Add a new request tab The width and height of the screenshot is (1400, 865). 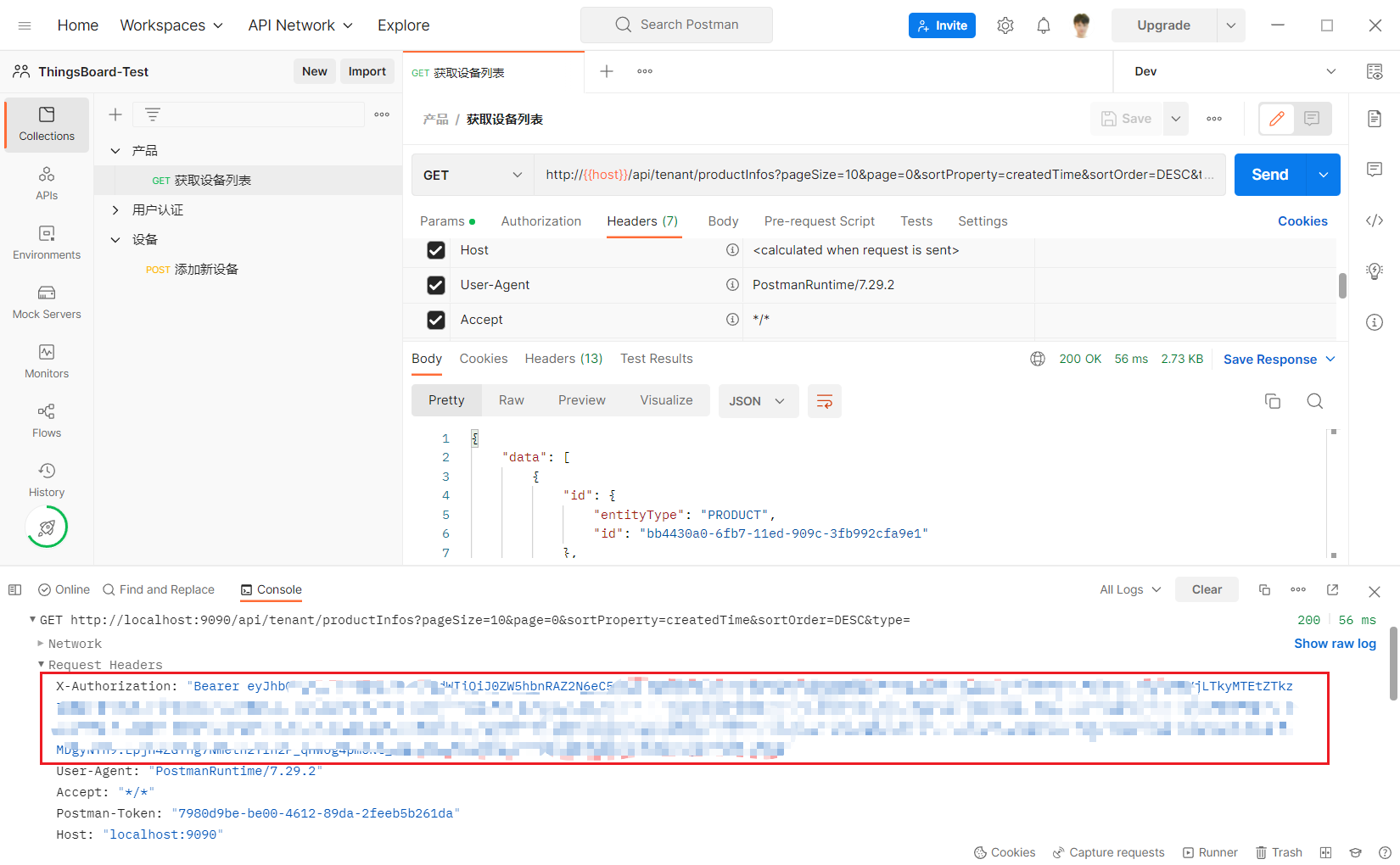[x=607, y=71]
